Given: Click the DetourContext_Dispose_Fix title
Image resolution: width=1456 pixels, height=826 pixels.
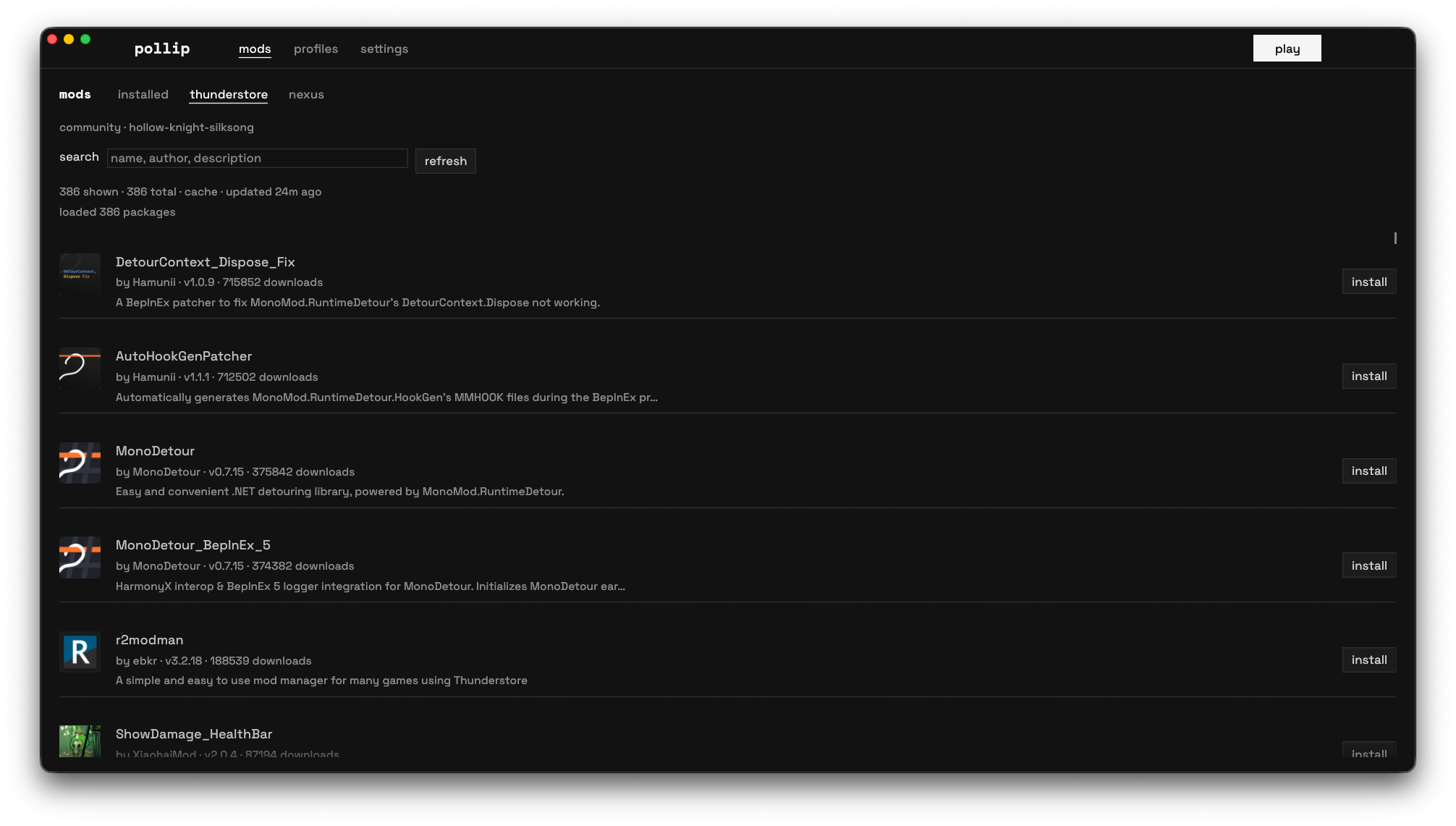Looking at the screenshot, I should (206, 262).
